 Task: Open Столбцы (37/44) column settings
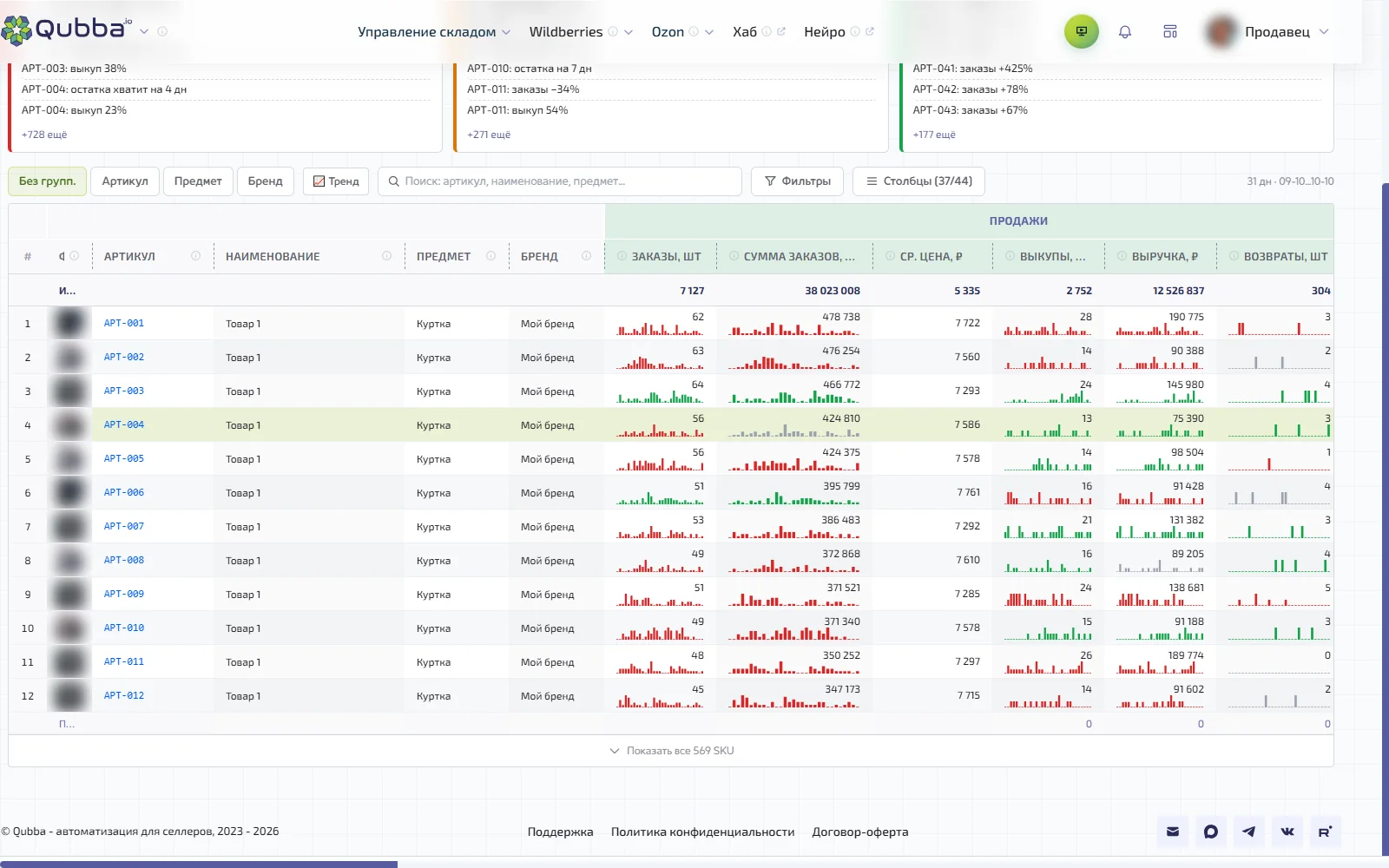918,181
